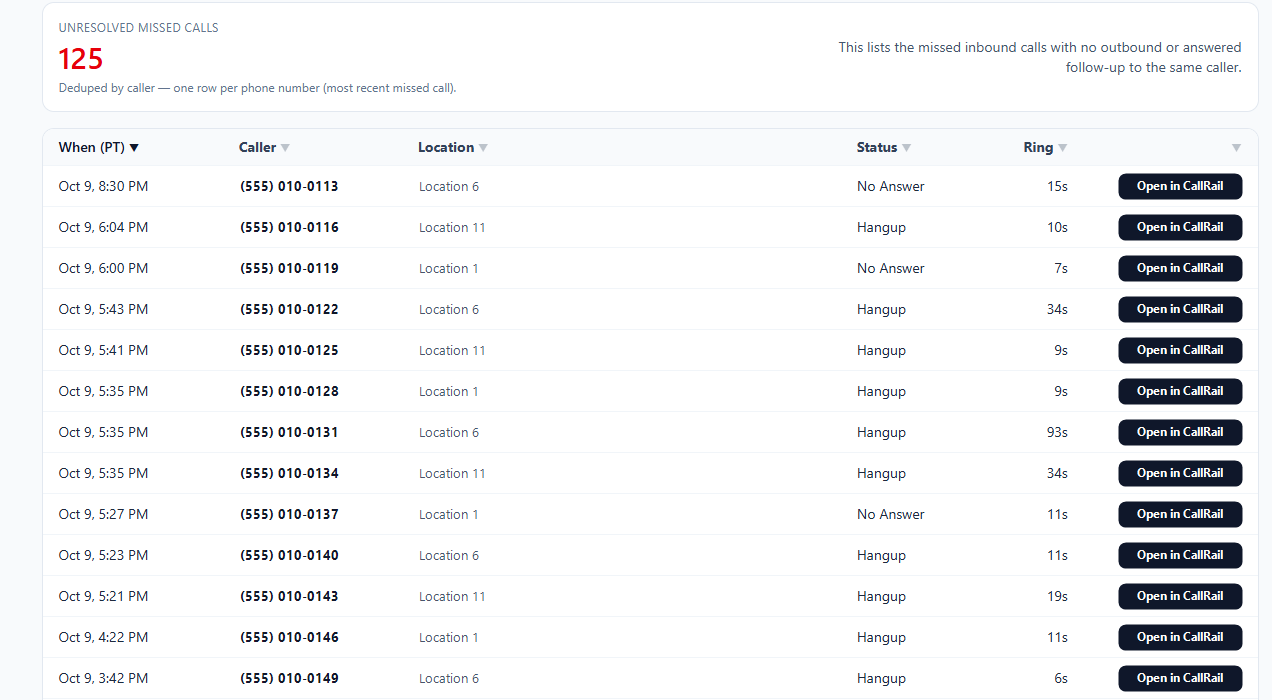Select caller number (555) 010-0140

pos(289,556)
